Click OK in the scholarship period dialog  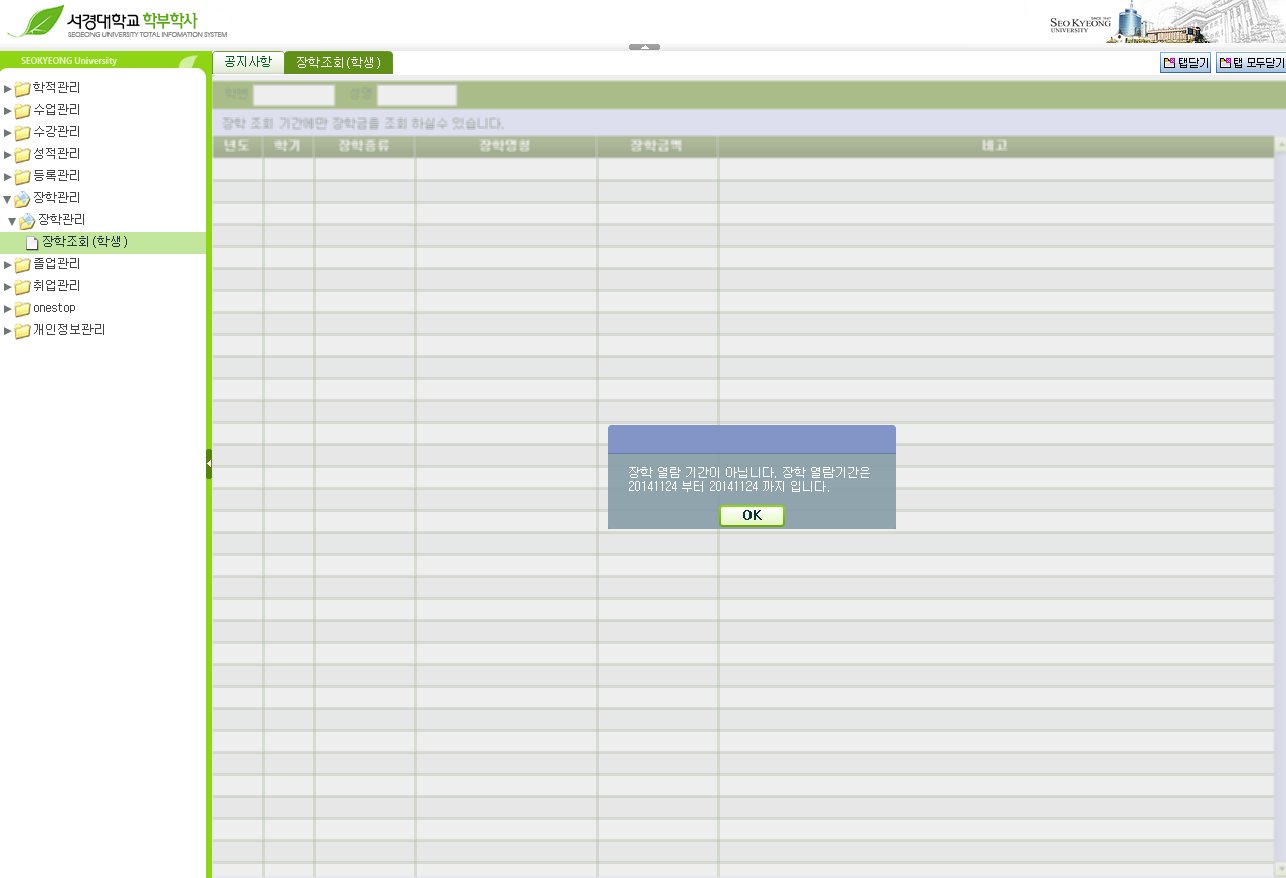click(x=751, y=515)
